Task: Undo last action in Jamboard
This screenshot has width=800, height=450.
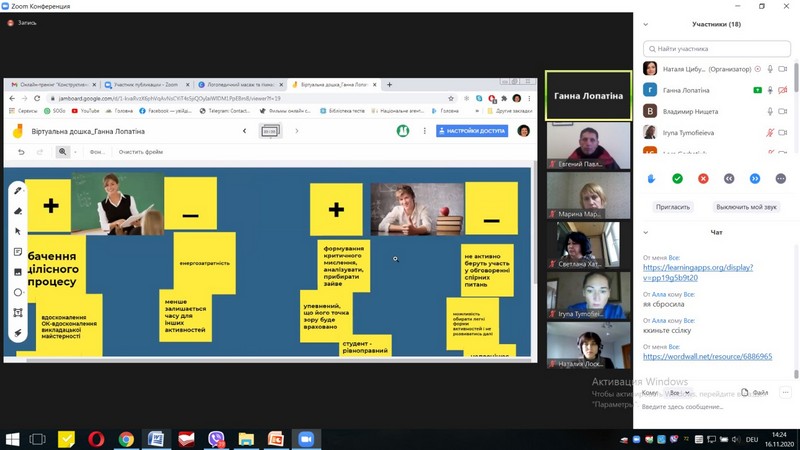Action: (x=21, y=152)
